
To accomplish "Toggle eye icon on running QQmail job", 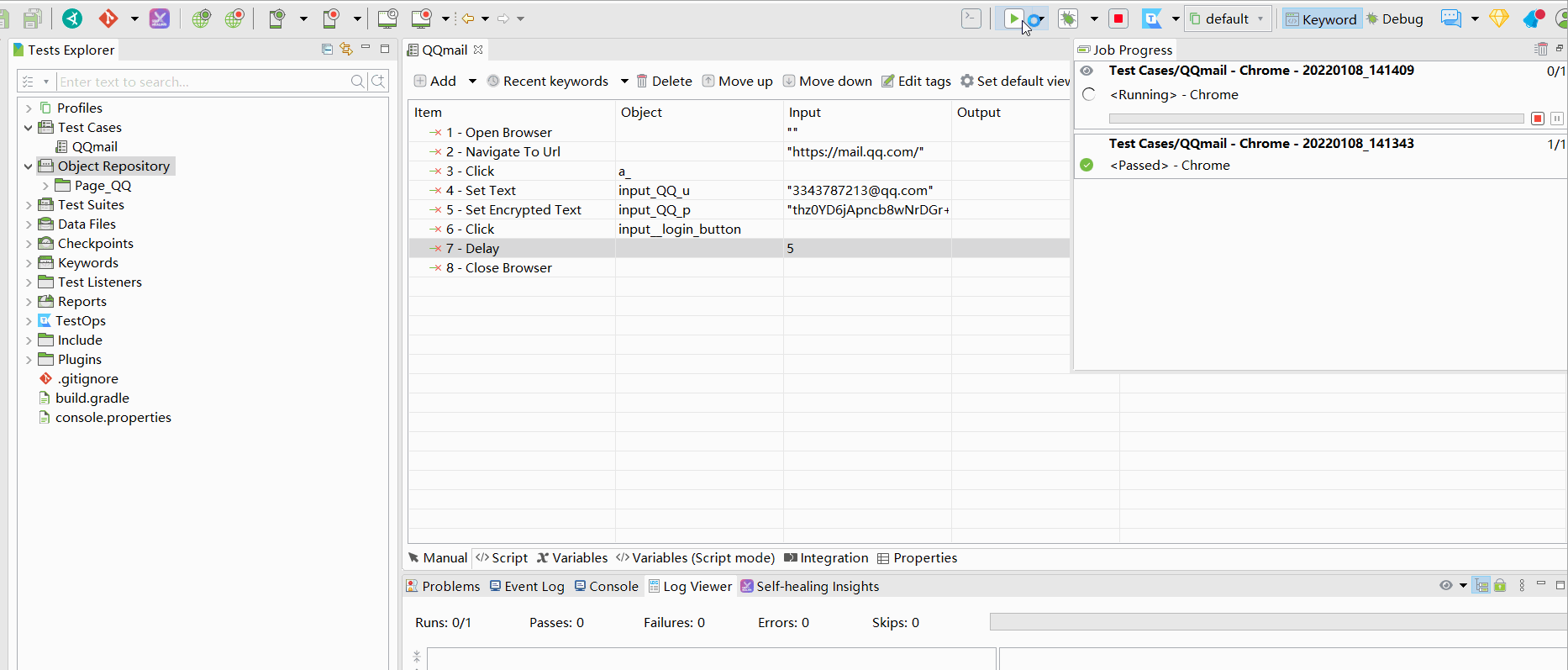I will (x=1087, y=71).
